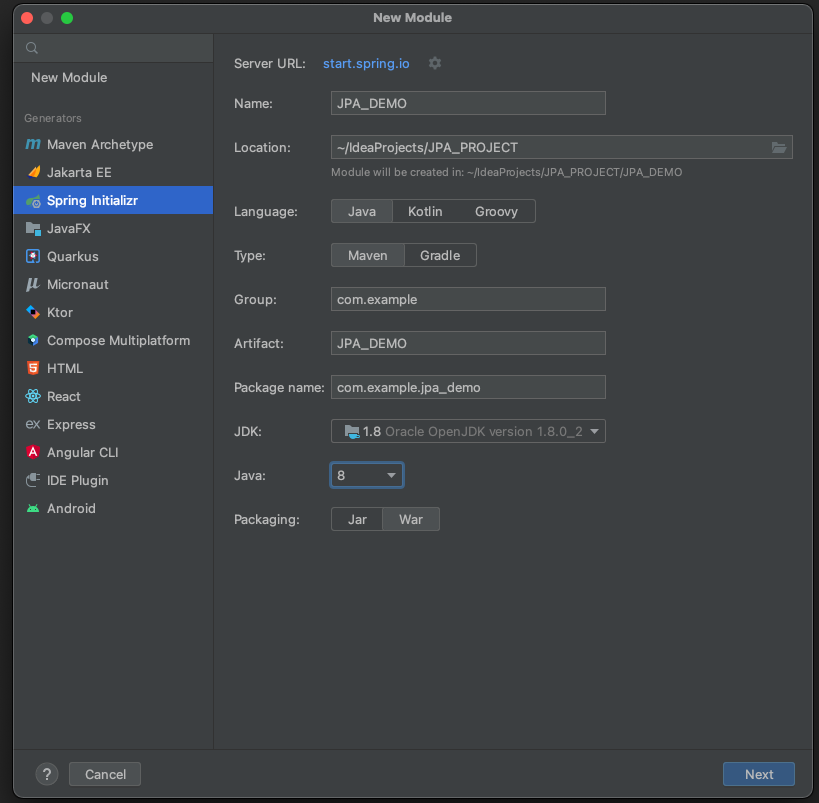
Task: Click the search magnifier icon
Action: pos(32,48)
